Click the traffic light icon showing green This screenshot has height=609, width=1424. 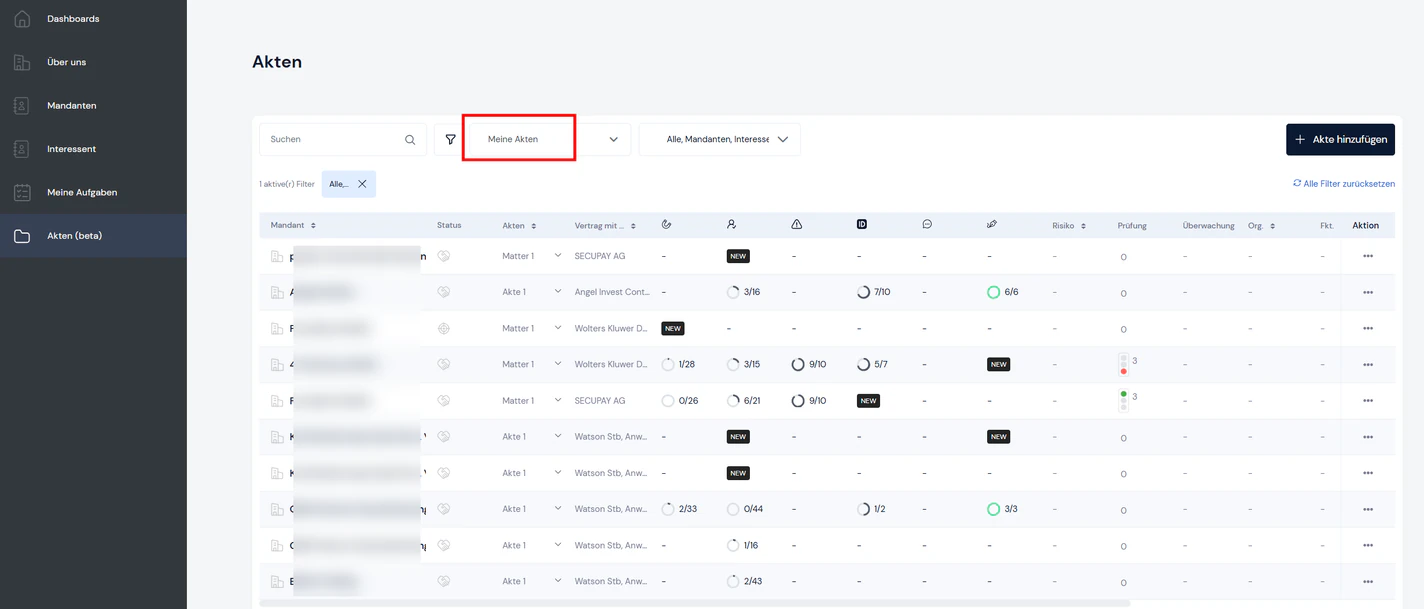click(x=1123, y=400)
